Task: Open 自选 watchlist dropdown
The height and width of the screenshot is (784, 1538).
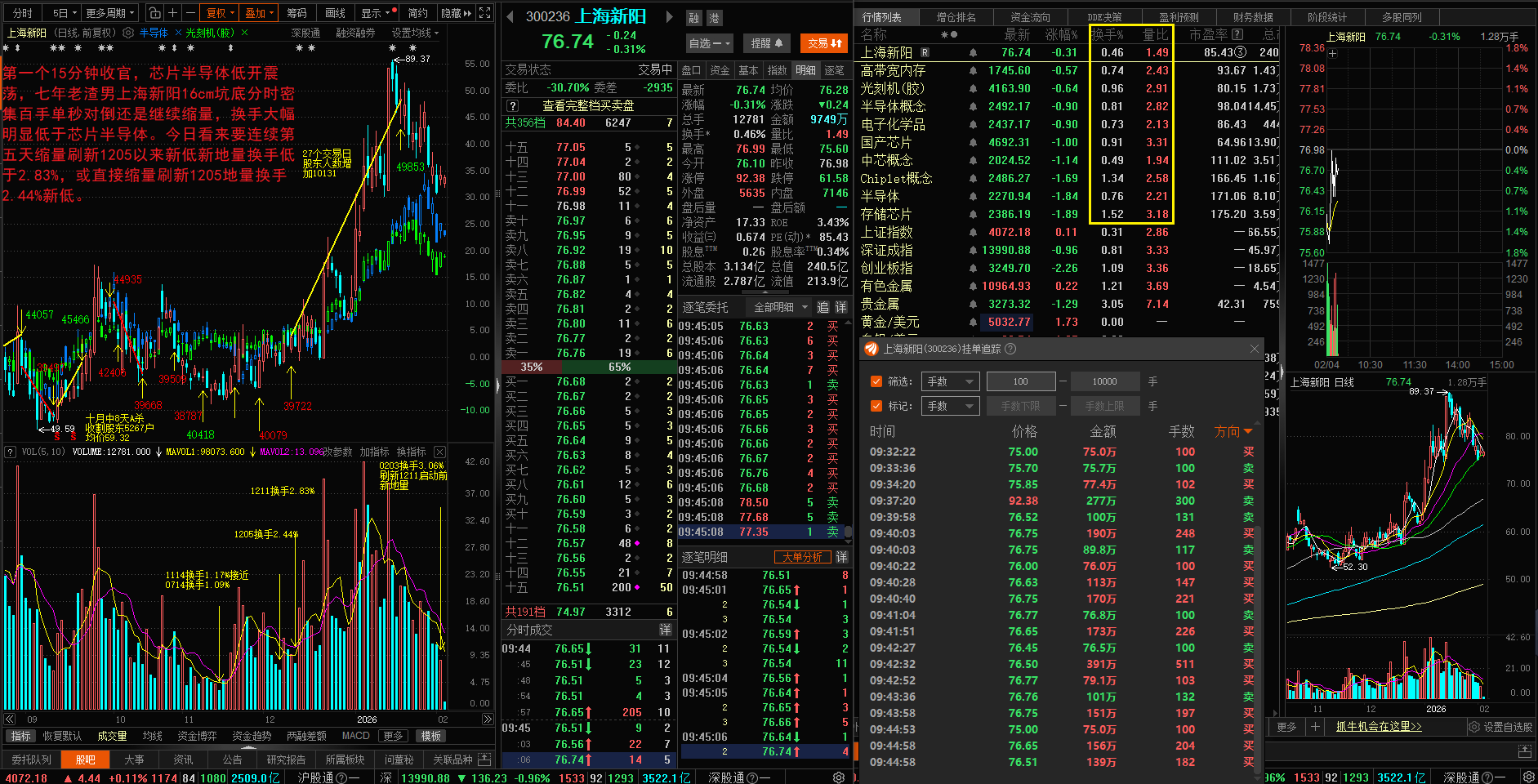Action: tap(710, 43)
